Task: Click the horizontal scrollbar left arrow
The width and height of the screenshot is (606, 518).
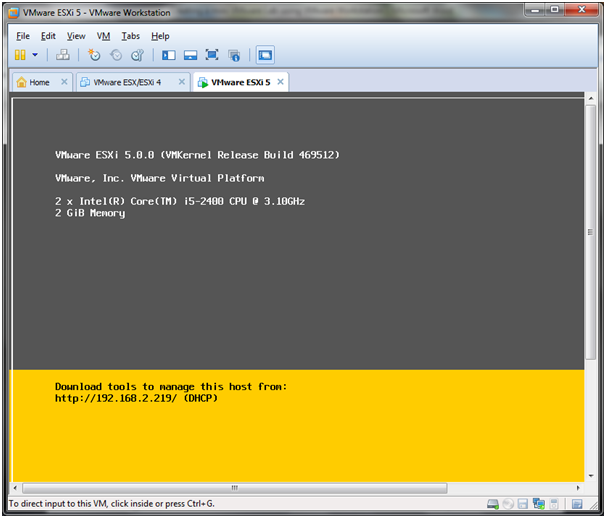Action: click(x=15, y=488)
